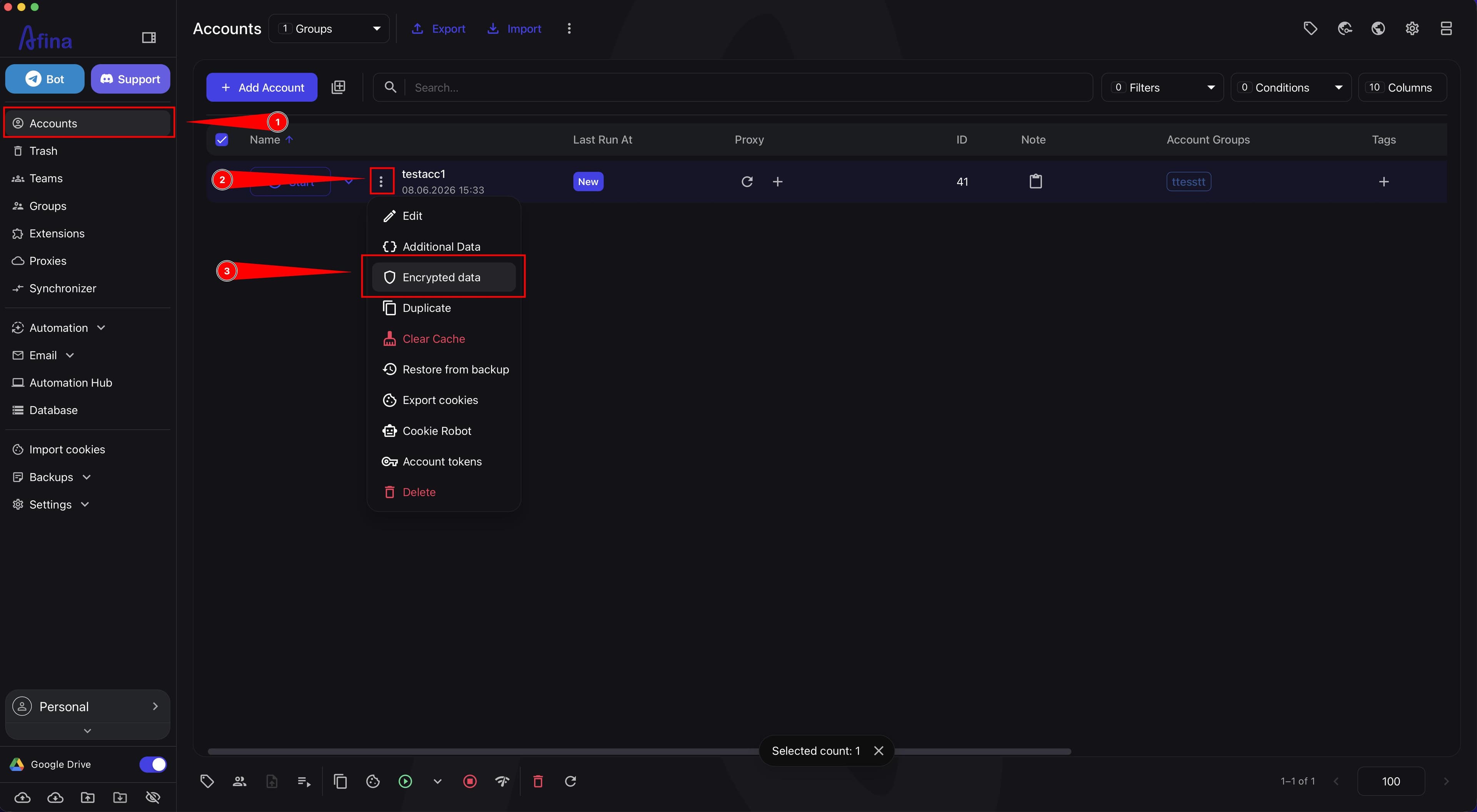Collapse the sidebar panel icon
1477x812 pixels.
pos(149,38)
